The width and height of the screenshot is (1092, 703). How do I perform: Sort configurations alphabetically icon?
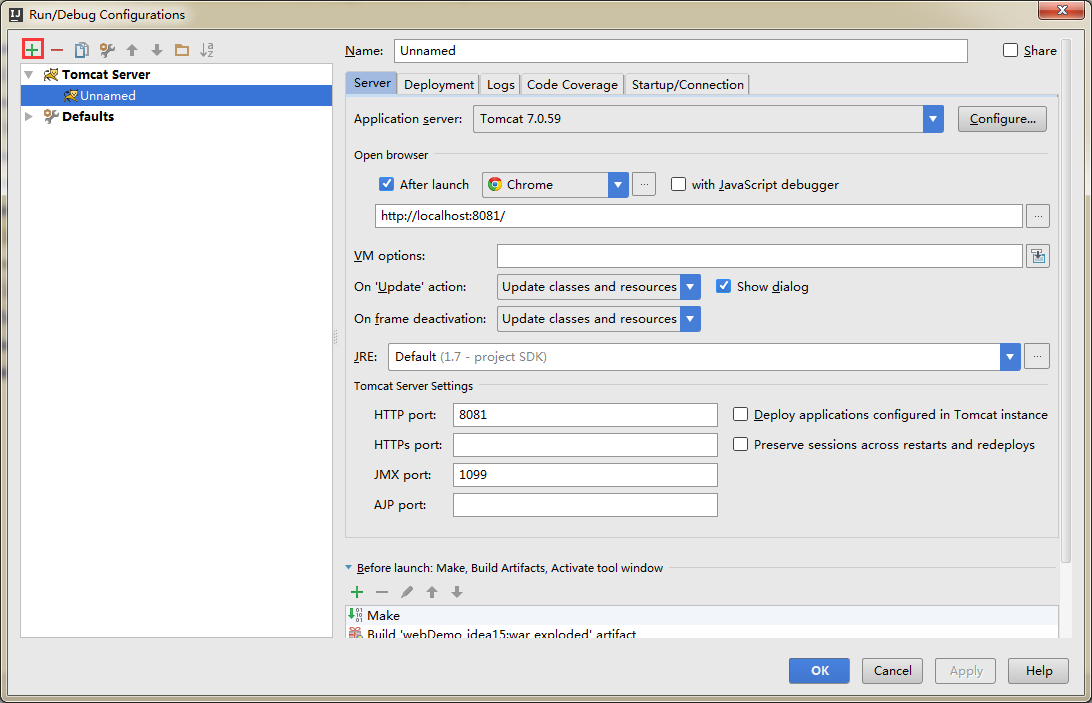pos(207,50)
